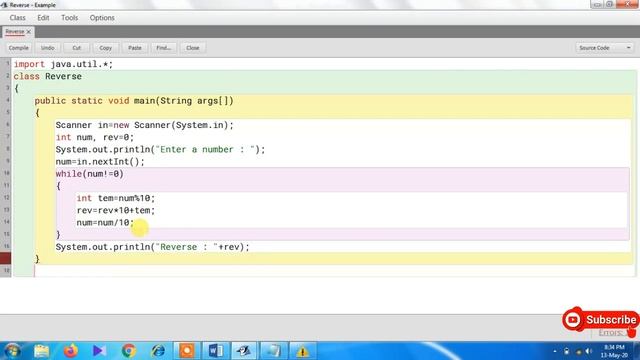Screen dimensions: 640x360
Task: Click the volume speaker tray icon
Action: tap(589, 351)
